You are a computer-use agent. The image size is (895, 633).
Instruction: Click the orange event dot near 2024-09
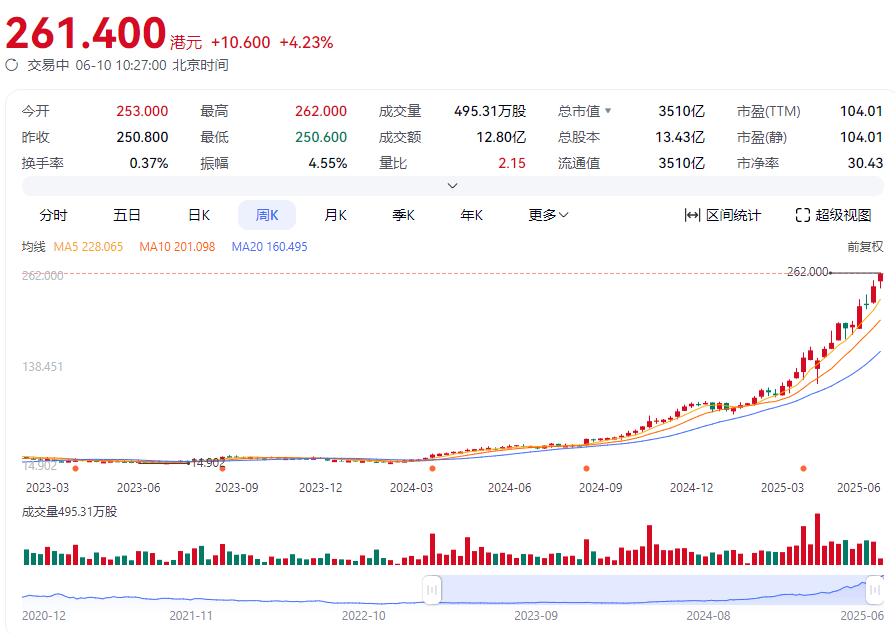[x=586, y=468]
